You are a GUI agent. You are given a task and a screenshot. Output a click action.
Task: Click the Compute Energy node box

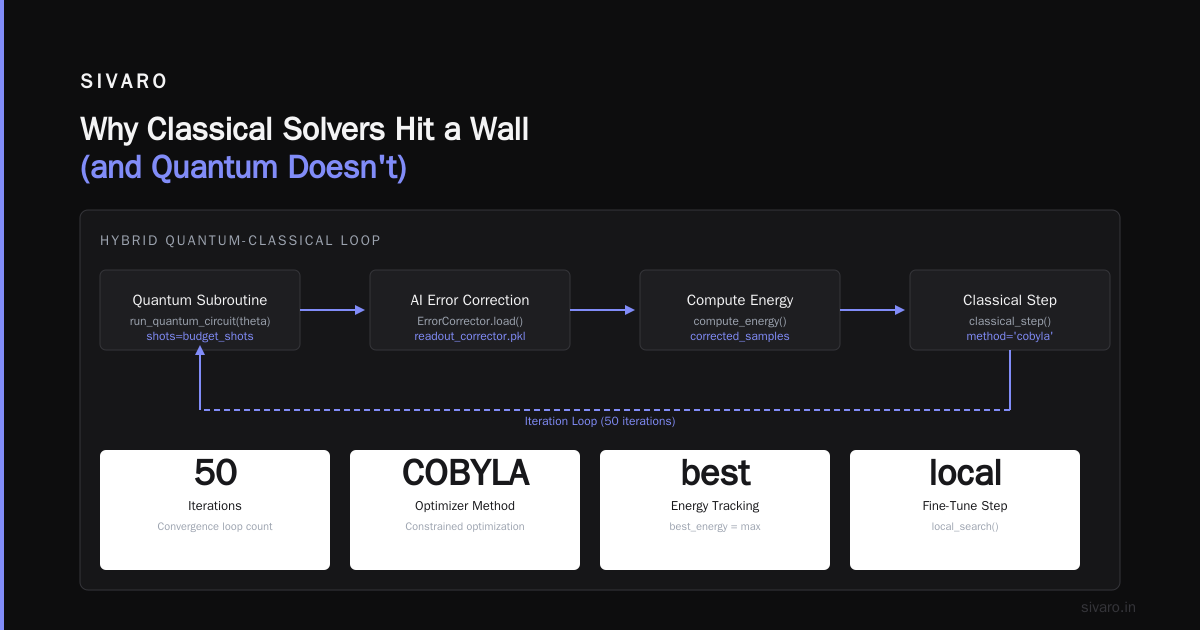pyautogui.click(x=740, y=310)
